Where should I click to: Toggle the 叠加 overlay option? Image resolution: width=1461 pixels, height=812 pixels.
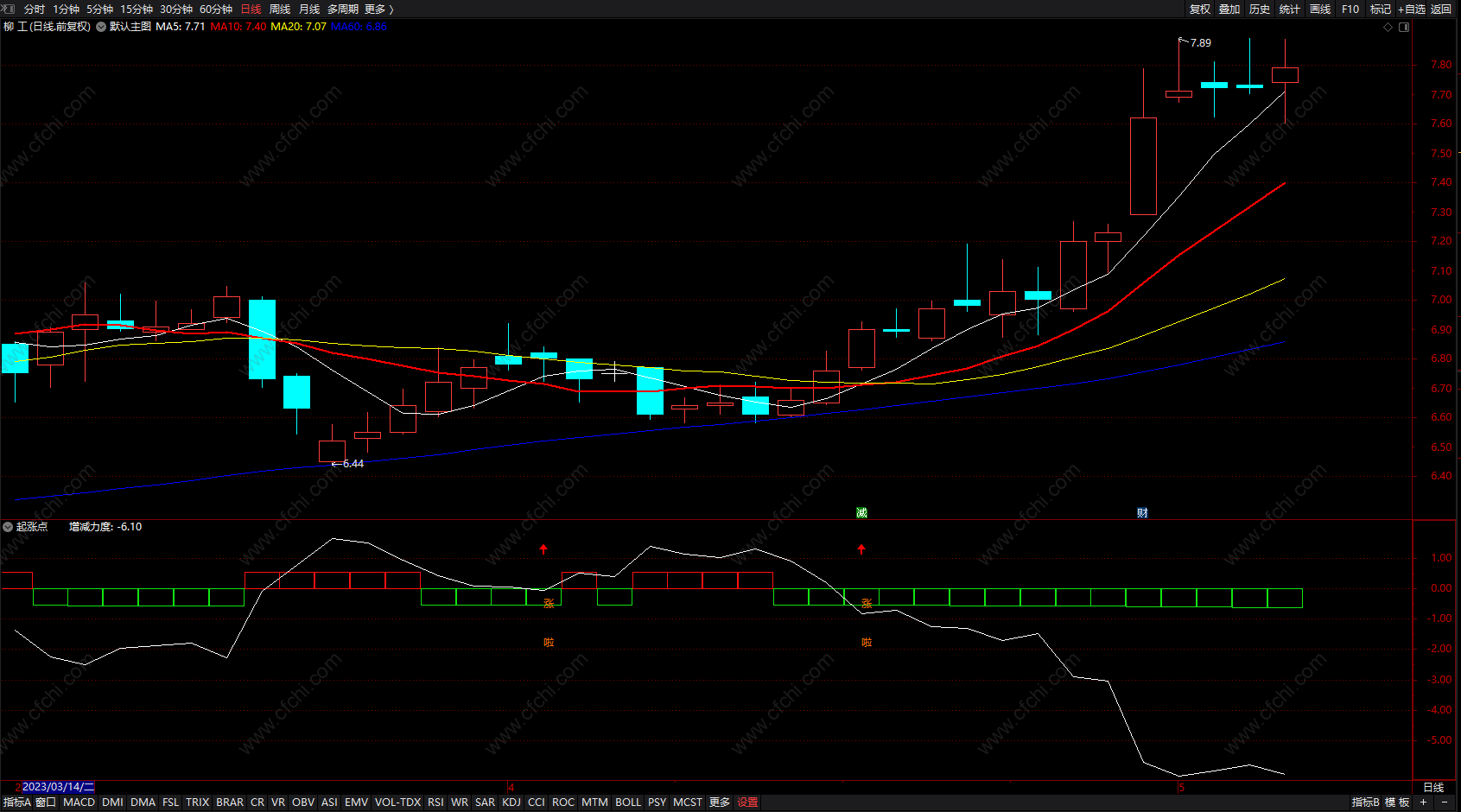[x=1229, y=9]
